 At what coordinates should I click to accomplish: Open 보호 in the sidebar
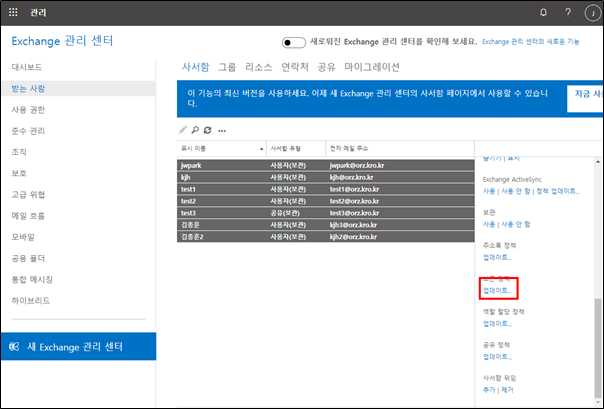[19, 173]
